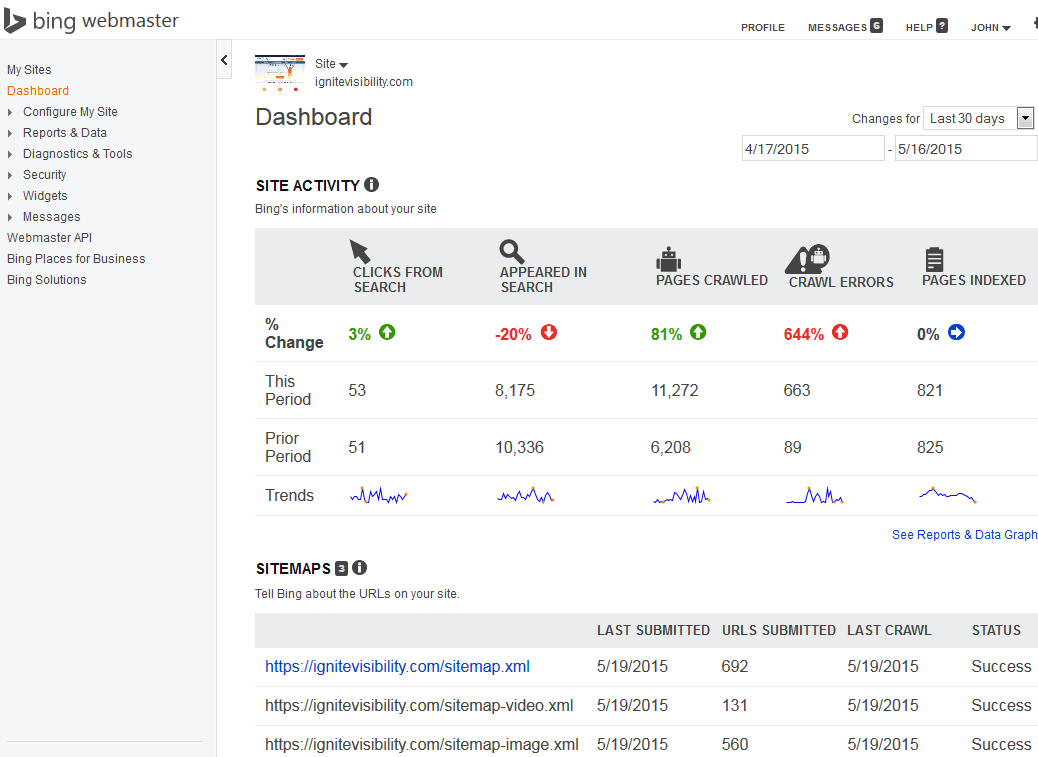Click the Crawl Errors warning icon
1038x757 pixels.
pyautogui.click(x=807, y=259)
